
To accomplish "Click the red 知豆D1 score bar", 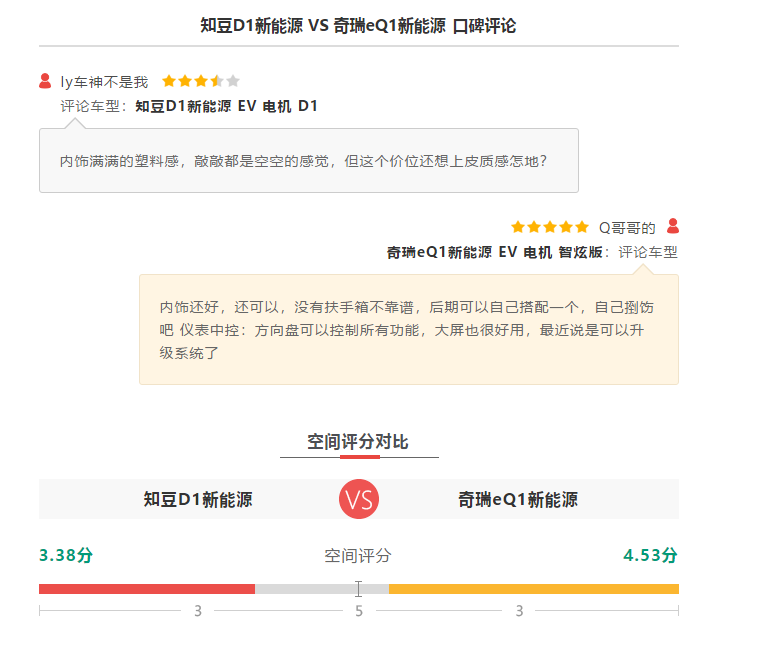I will point(147,589).
